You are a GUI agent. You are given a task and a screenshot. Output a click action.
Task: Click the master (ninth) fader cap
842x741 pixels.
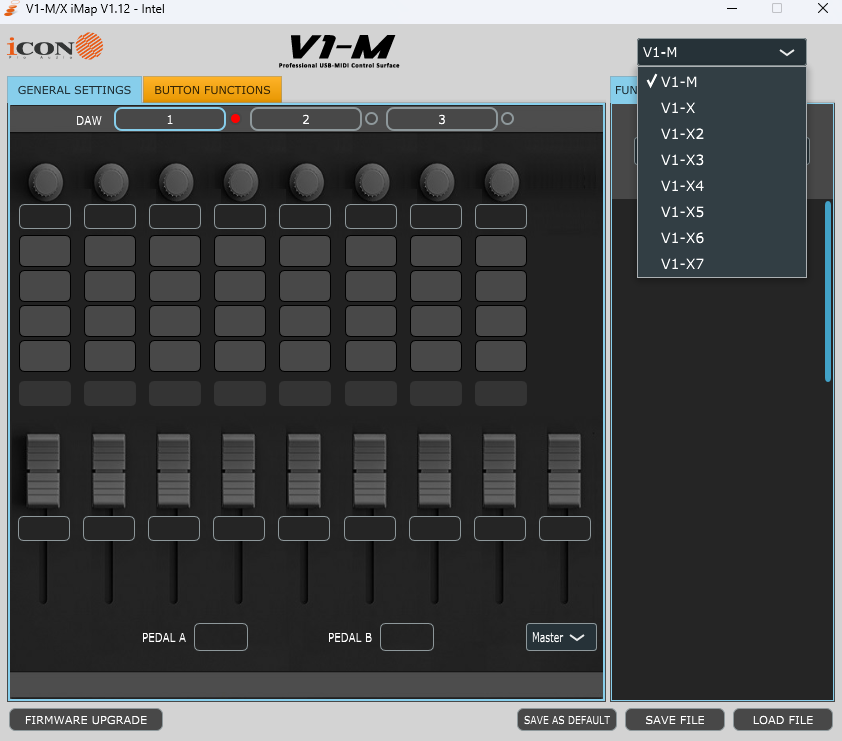[x=564, y=471]
